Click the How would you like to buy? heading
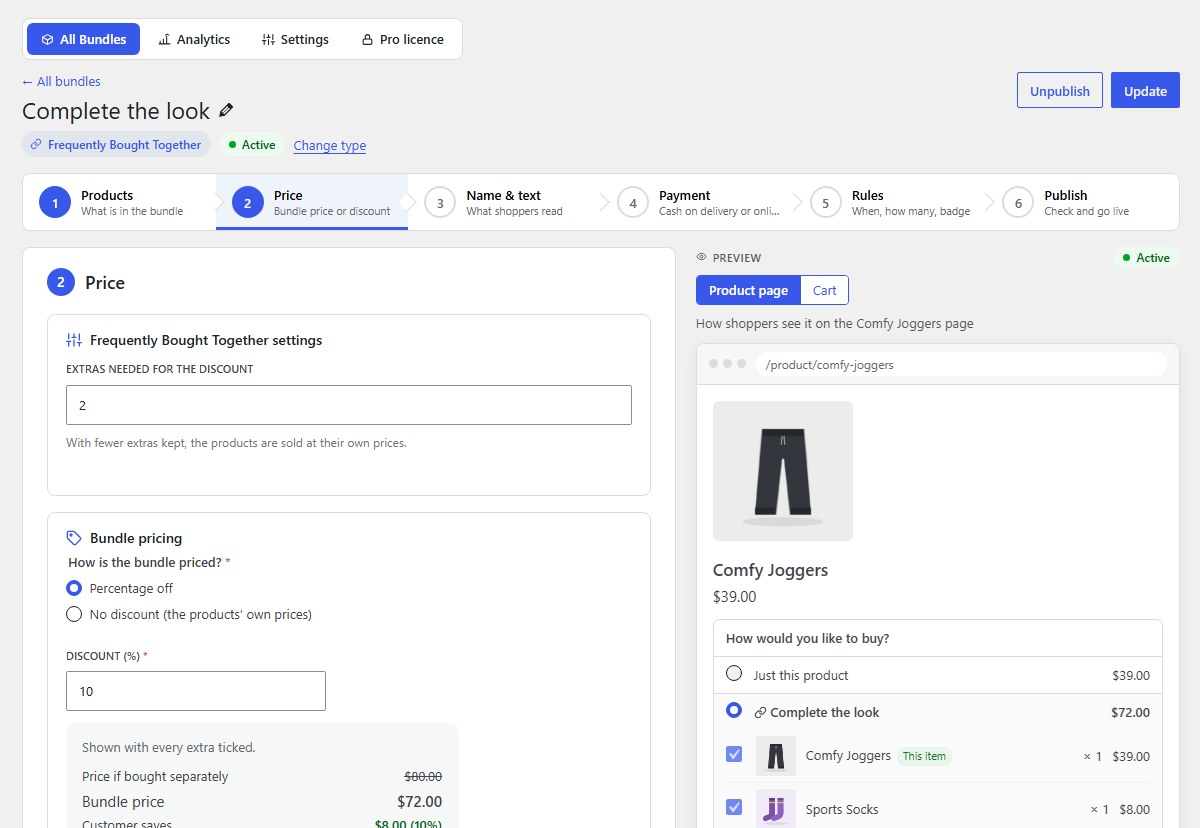 pos(808,638)
